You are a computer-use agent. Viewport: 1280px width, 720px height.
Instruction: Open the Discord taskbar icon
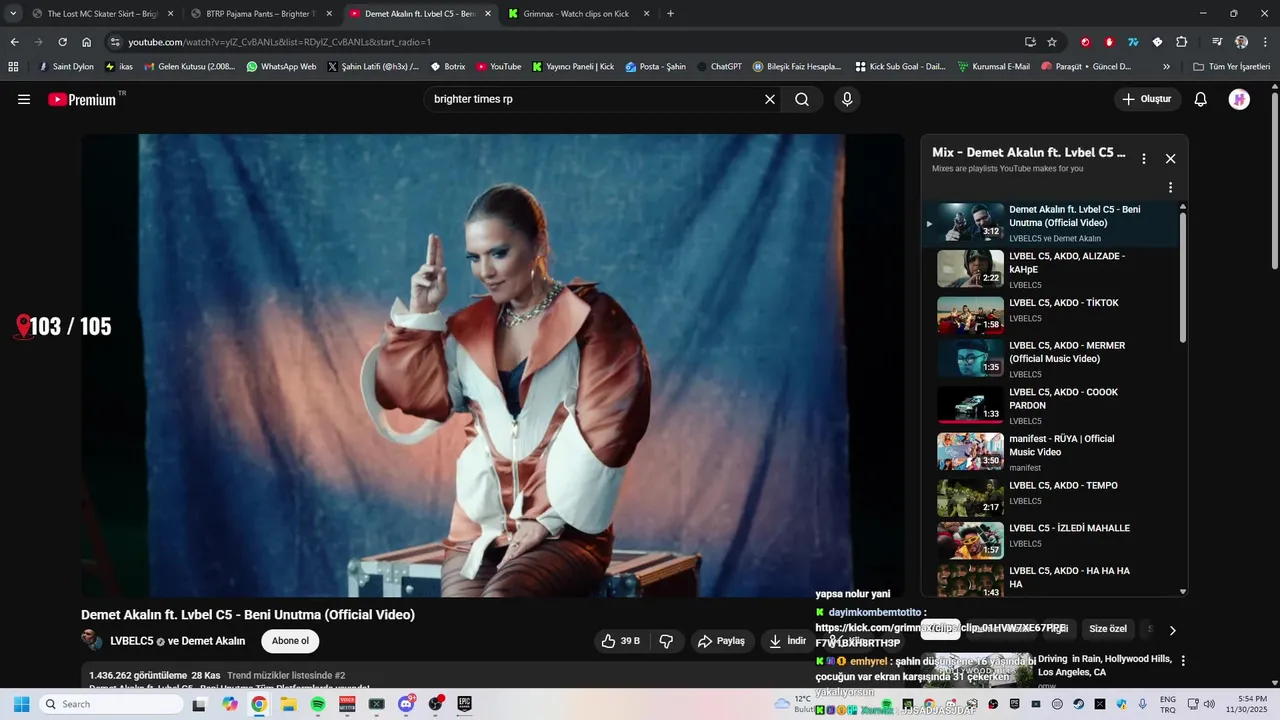pos(406,704)
